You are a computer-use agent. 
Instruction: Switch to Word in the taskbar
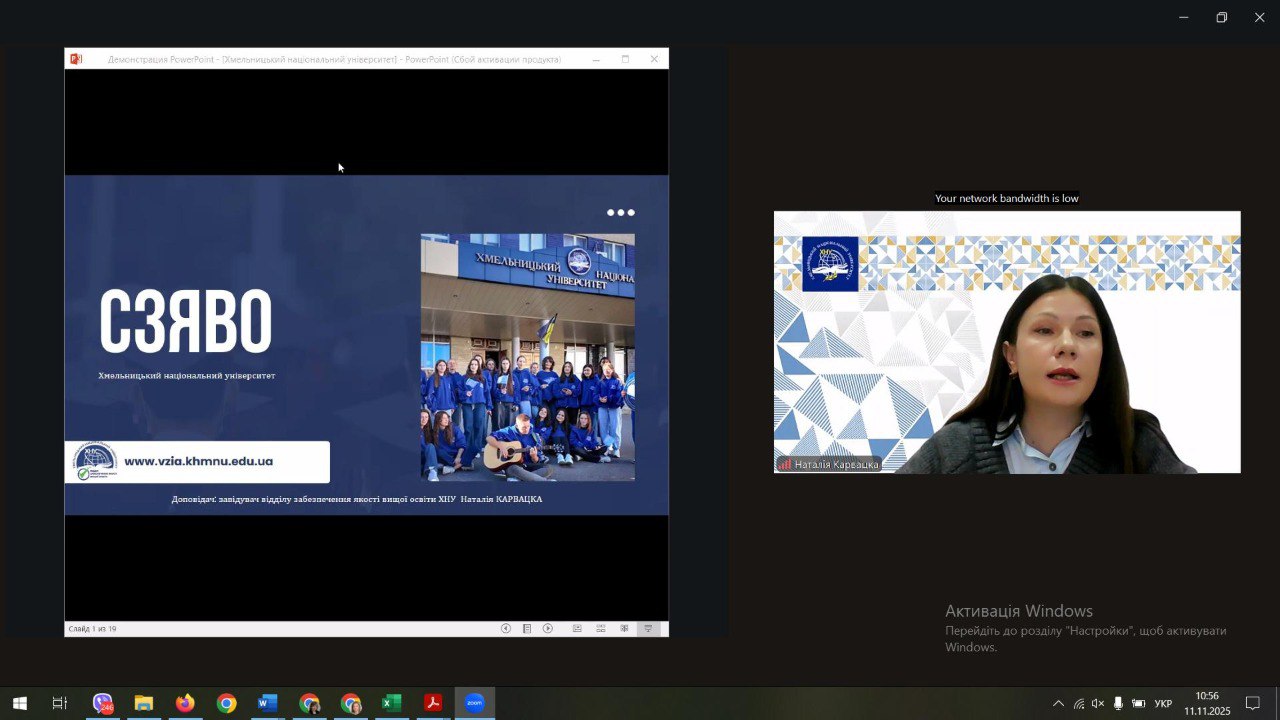[267, 704]
